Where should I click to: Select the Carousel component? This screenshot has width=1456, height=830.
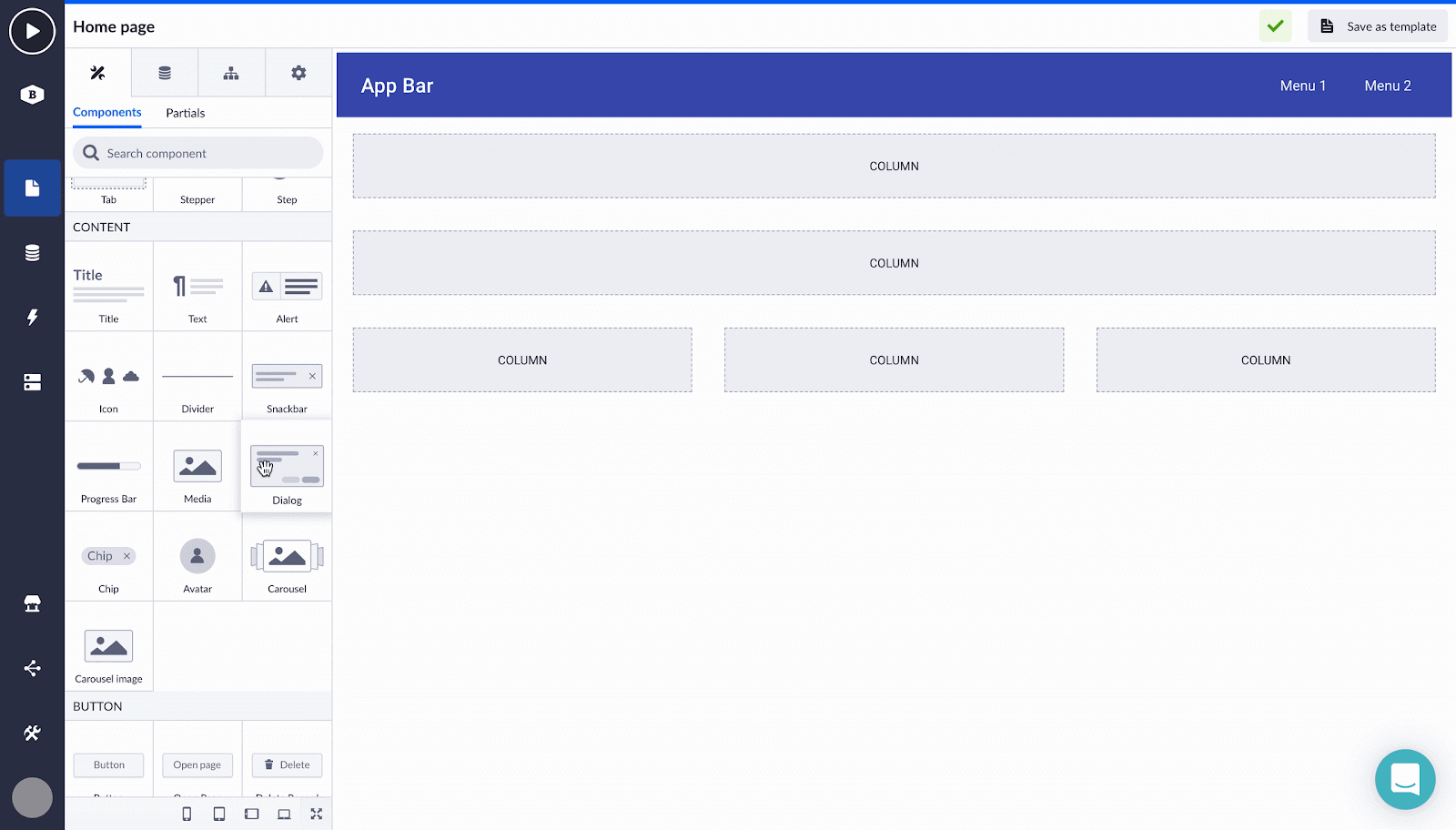click(287, 557)
